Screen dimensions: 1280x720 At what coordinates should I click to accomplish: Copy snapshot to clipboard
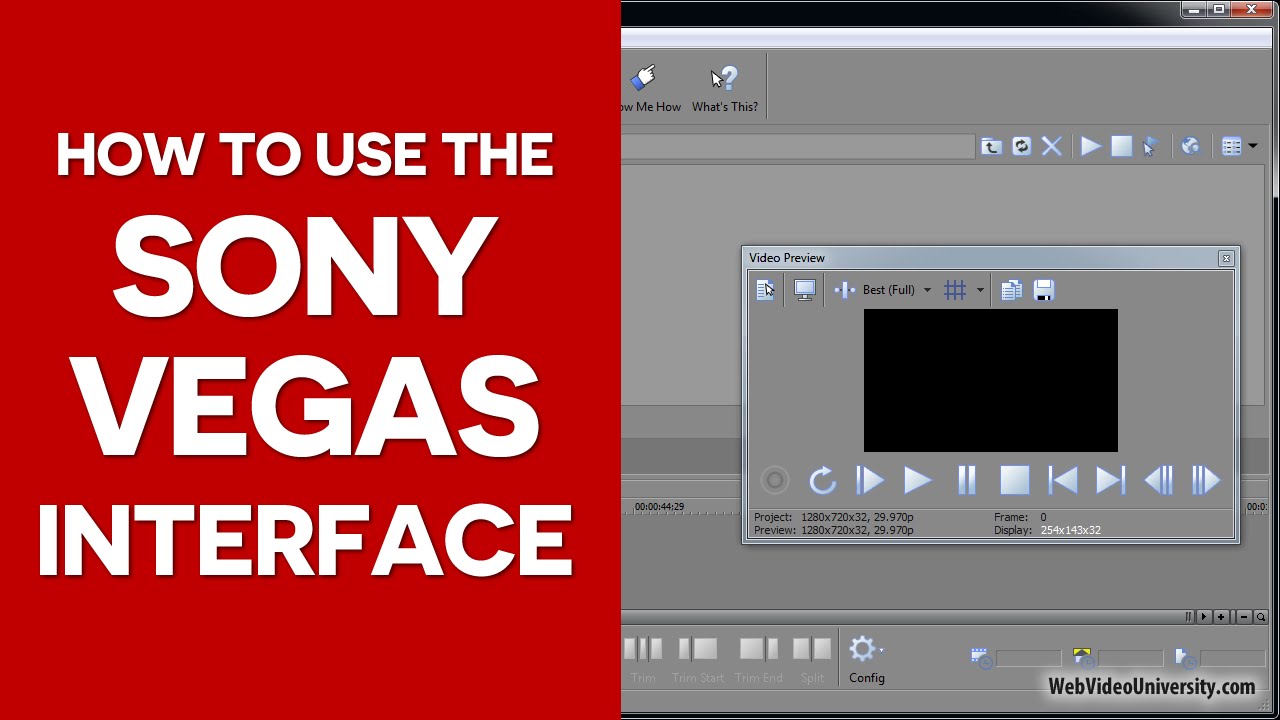point(1011,290)
